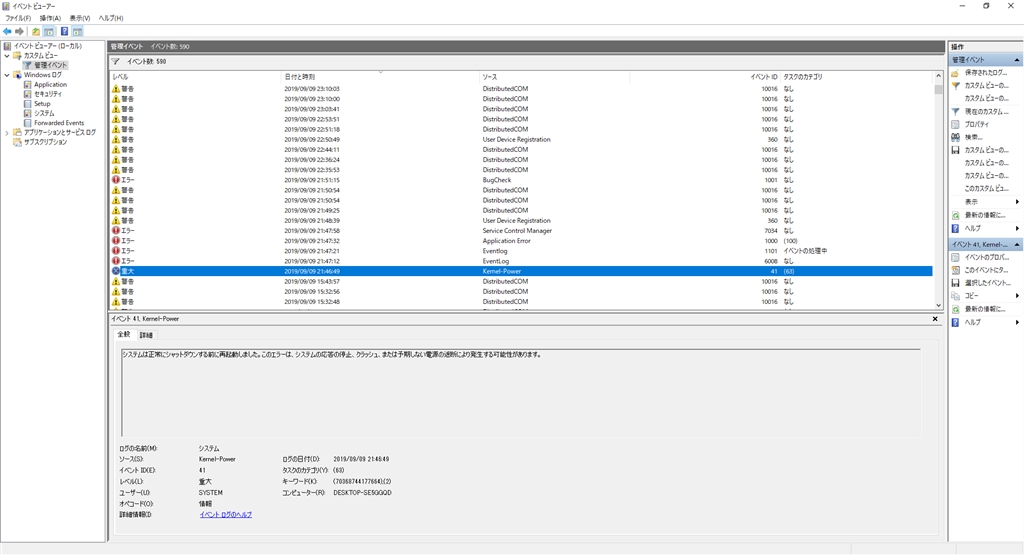1024x555 pixels.
Task: Select 管理イベント under カスタム ビュー
Action: pyautogui.click(x=50, y=65)
